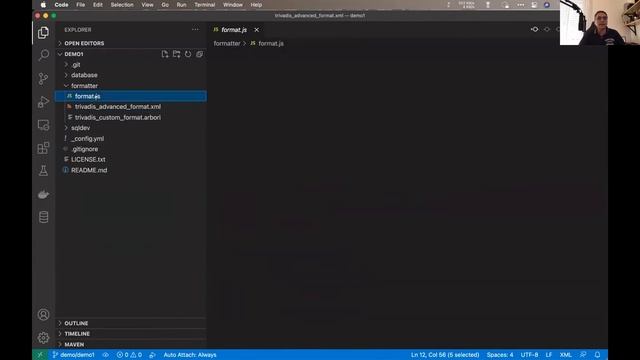Image resolution: width=640 pixels, height=360 pixels.
Task: Collapse all folders in Explorer
Action: point(199,54)
